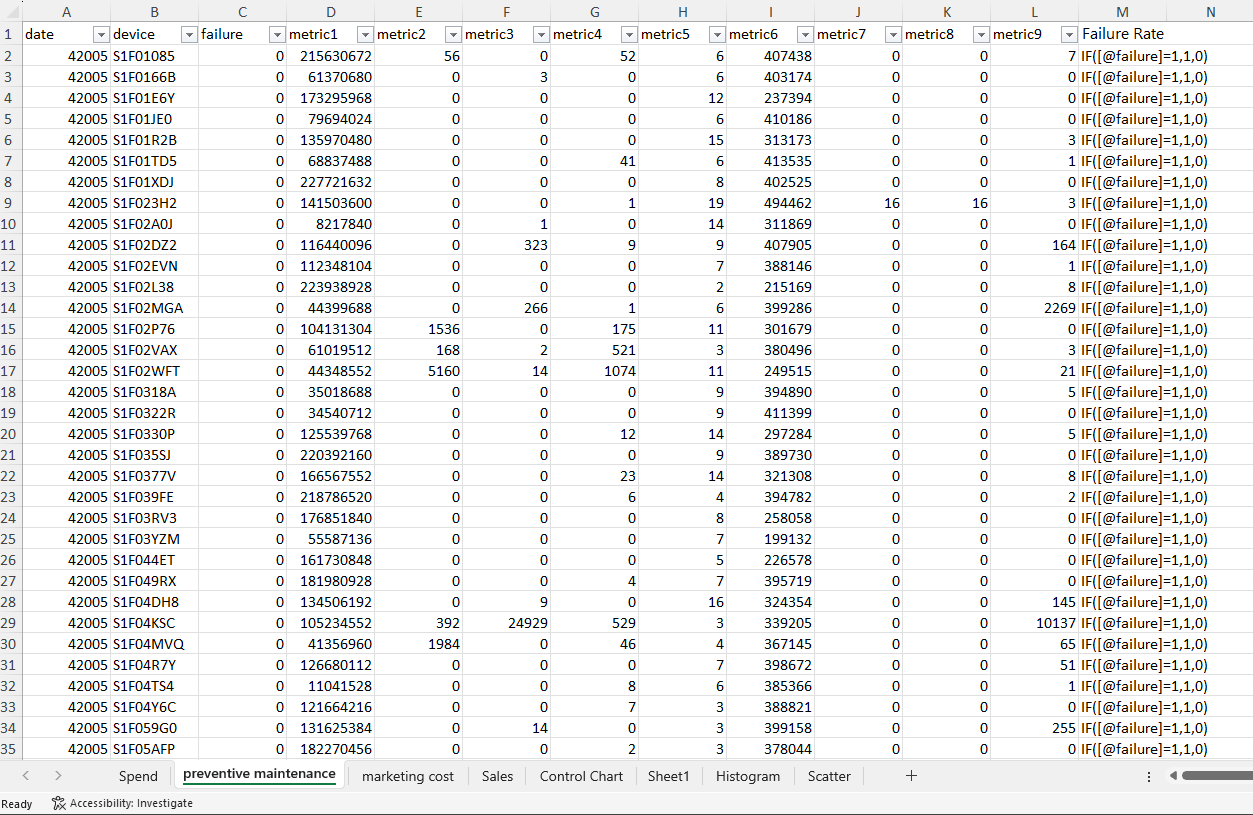Screen dimensions: 1253x815
Task: Open the Histogram sheet
Action: 747,775
